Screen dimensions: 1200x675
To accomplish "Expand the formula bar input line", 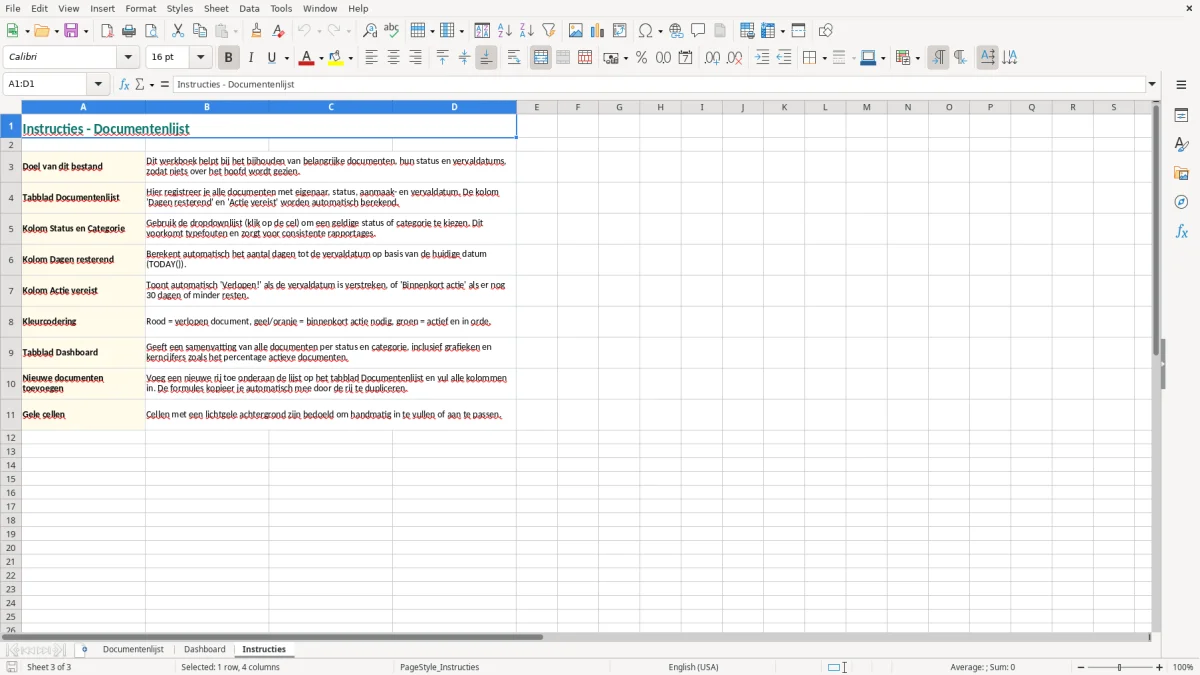I will click(1152, 85).
